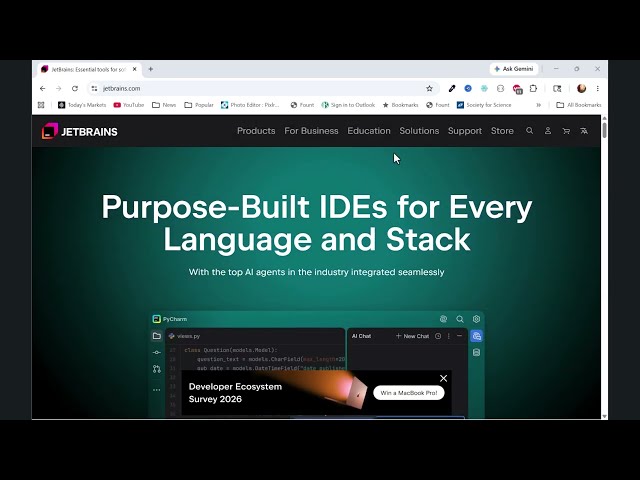Click the Developer Ecosystem Survey 2026 text
This screenshot has width=640, height=480.
coord(235,393)
